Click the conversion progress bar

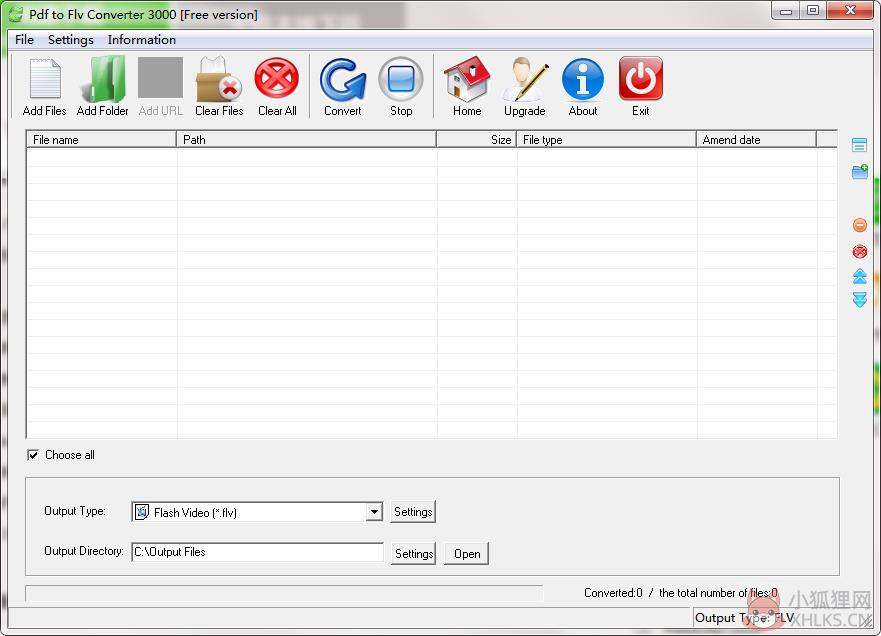[284, 593]
